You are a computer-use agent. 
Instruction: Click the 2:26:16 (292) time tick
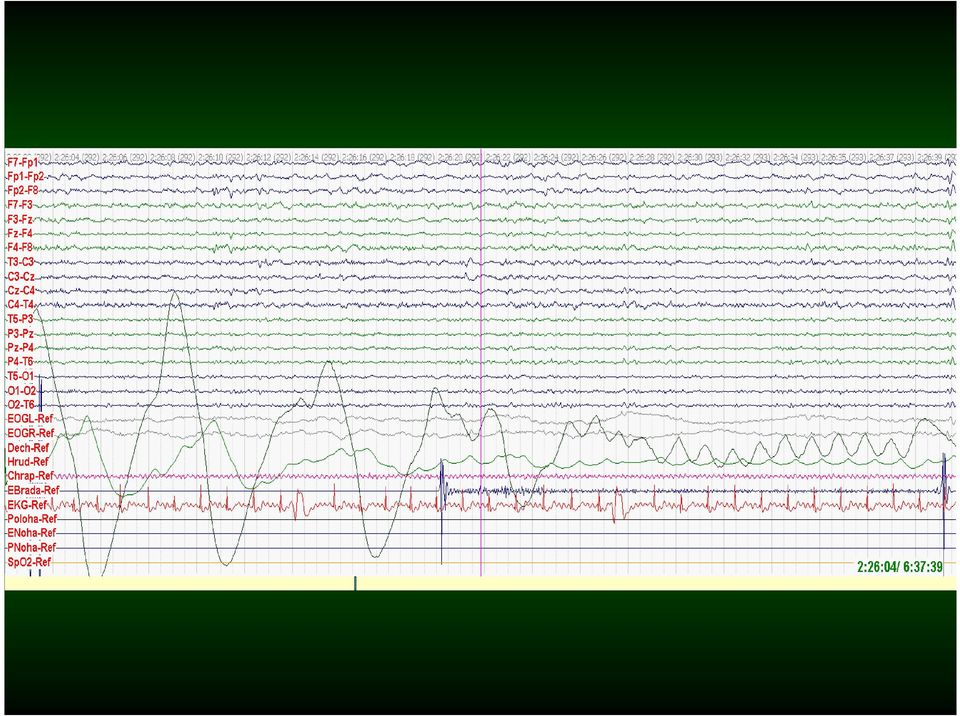click(364, 157)
